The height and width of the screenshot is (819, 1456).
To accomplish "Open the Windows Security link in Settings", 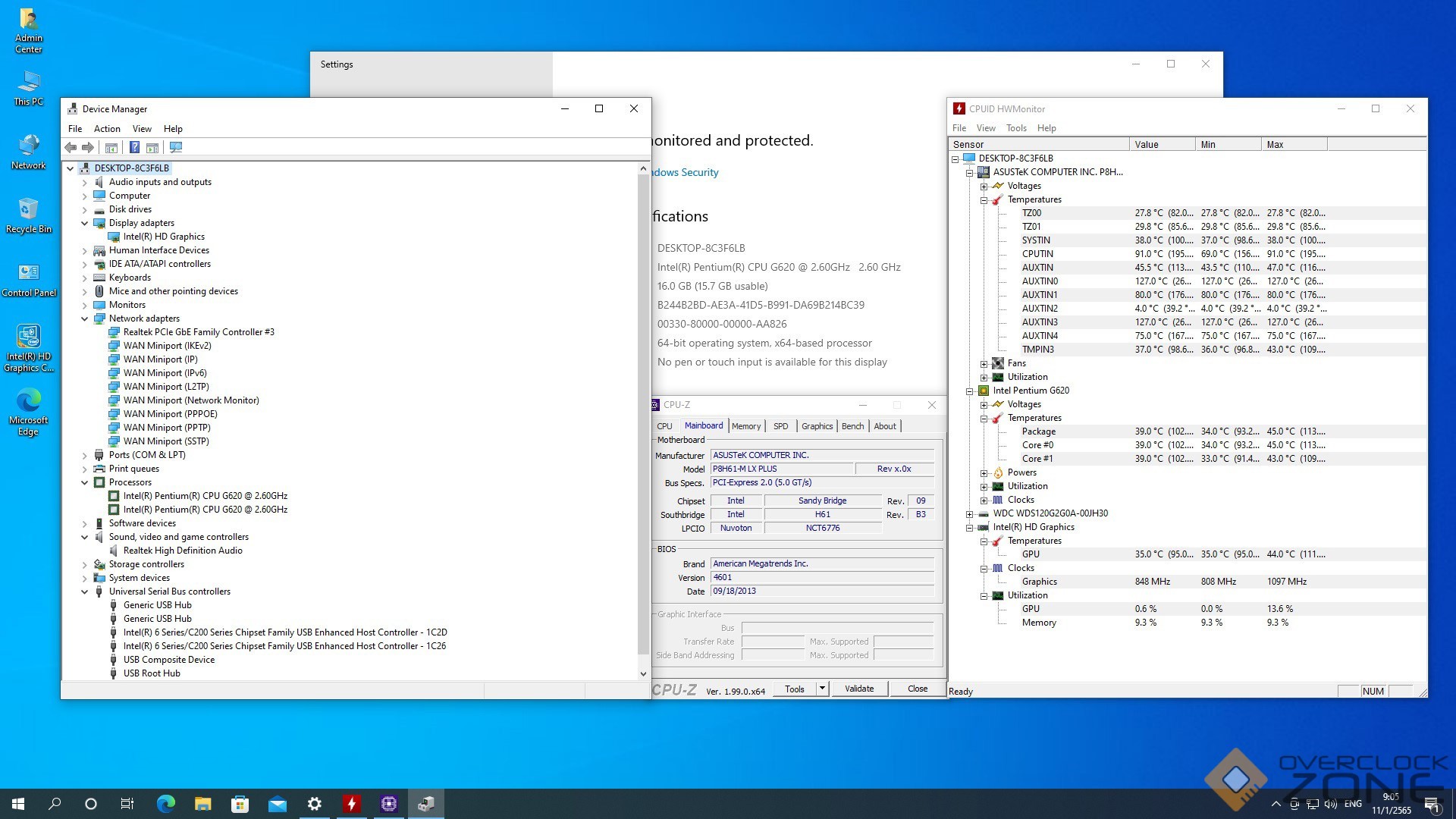I will 685,172.
